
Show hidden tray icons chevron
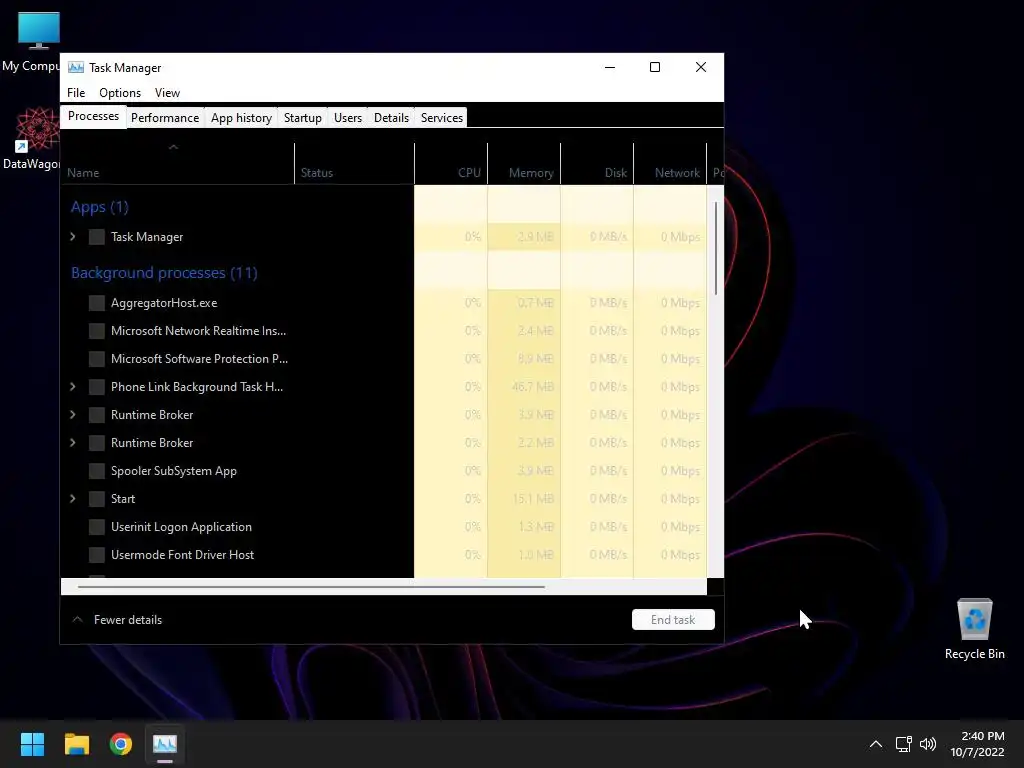pyautogui.click(x=876, y=744)
